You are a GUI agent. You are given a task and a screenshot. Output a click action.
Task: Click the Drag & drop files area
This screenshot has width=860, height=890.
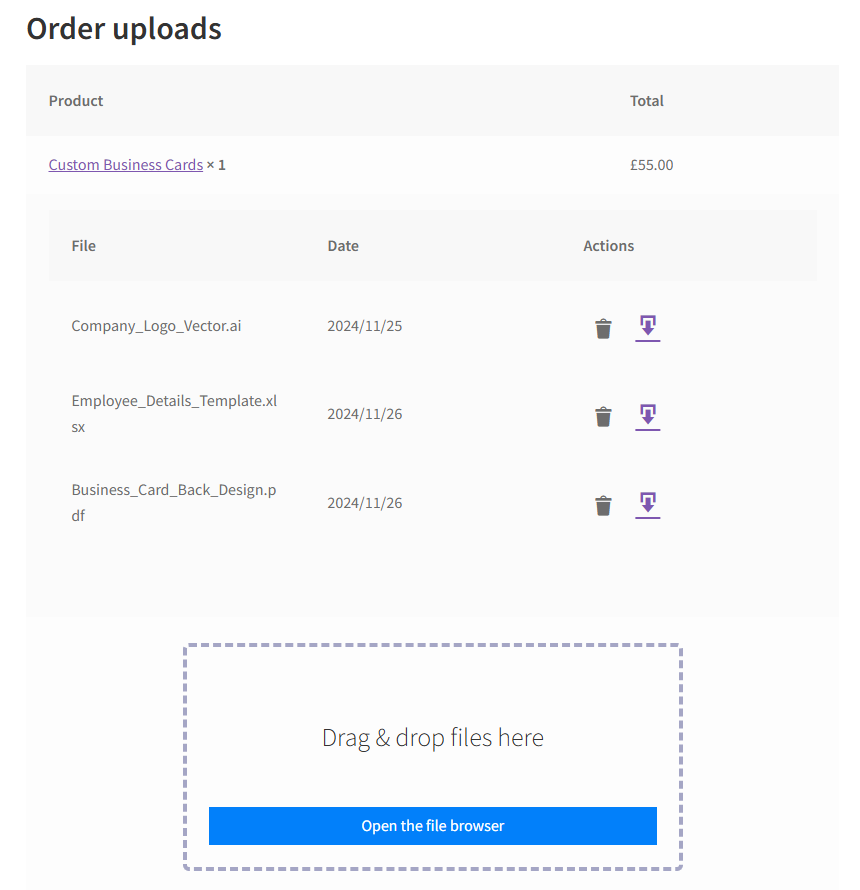coord(433,738)
